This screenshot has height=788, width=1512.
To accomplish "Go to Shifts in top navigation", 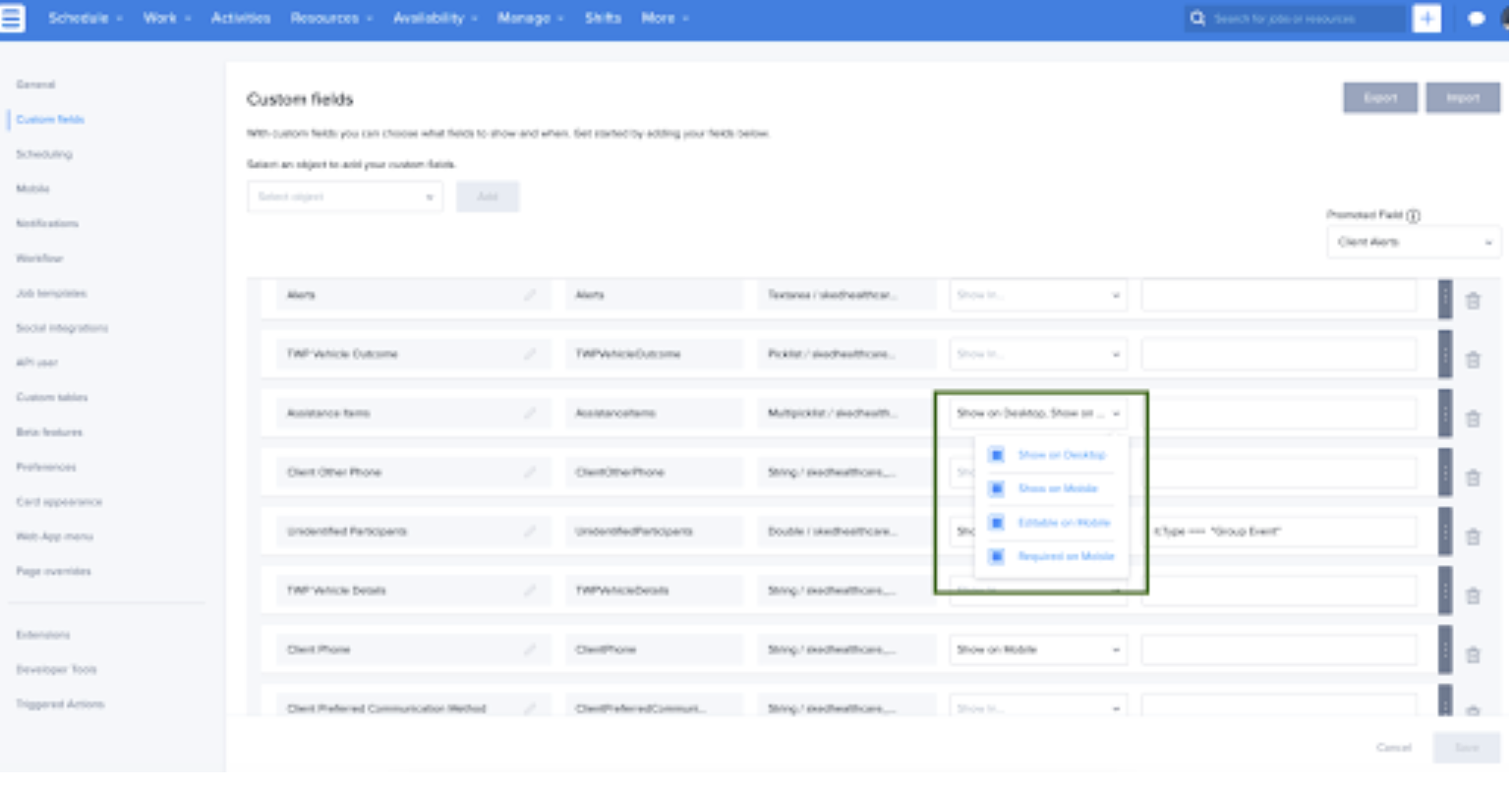I will (x=603, y=18).
